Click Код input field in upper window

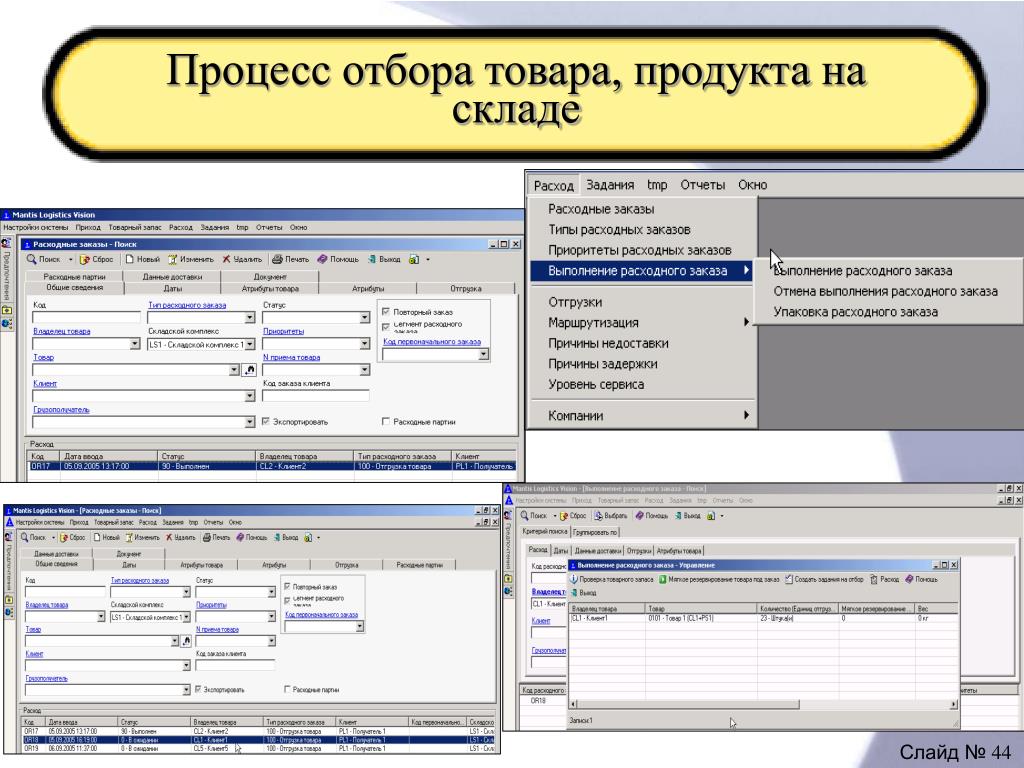(x=86, y=317)
